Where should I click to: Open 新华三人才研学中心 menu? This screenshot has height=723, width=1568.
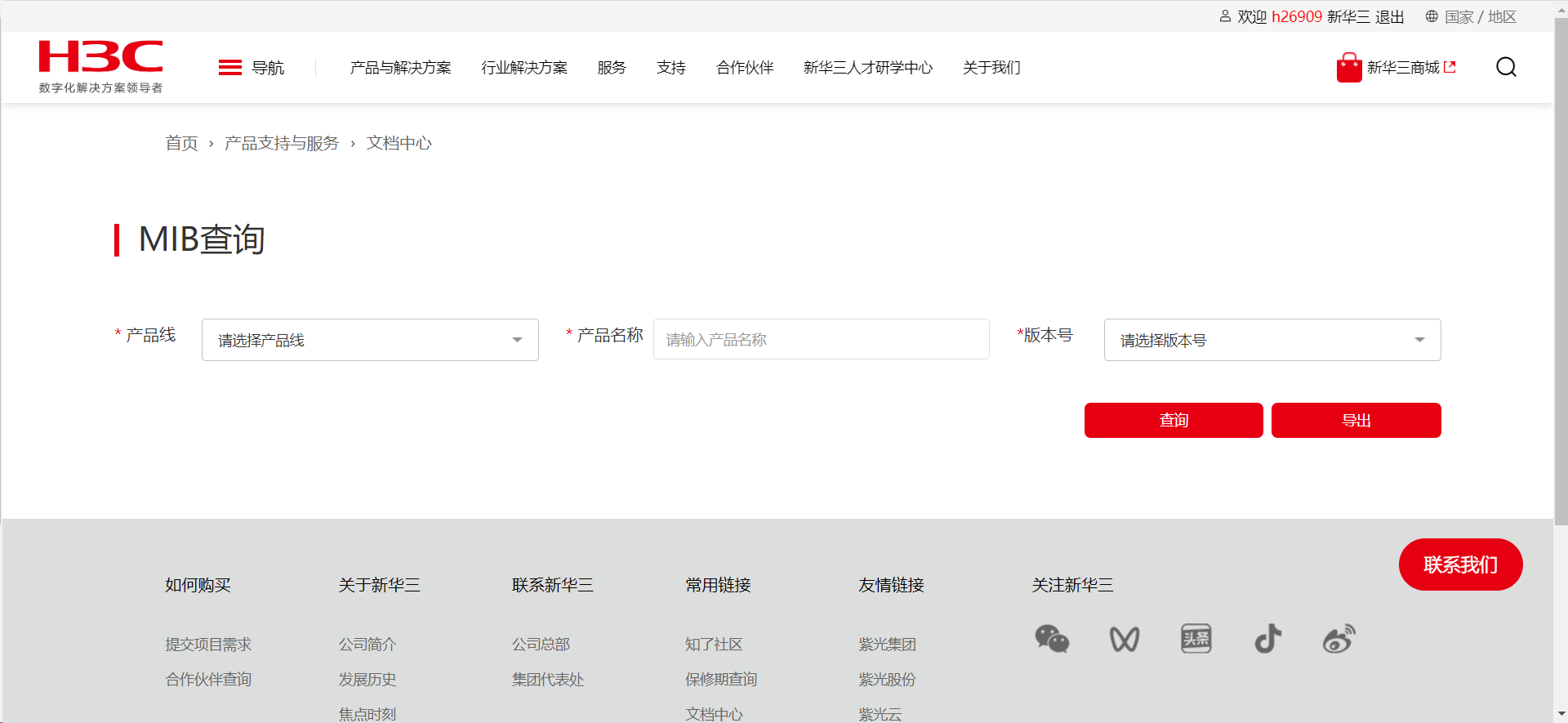(868, 68)
